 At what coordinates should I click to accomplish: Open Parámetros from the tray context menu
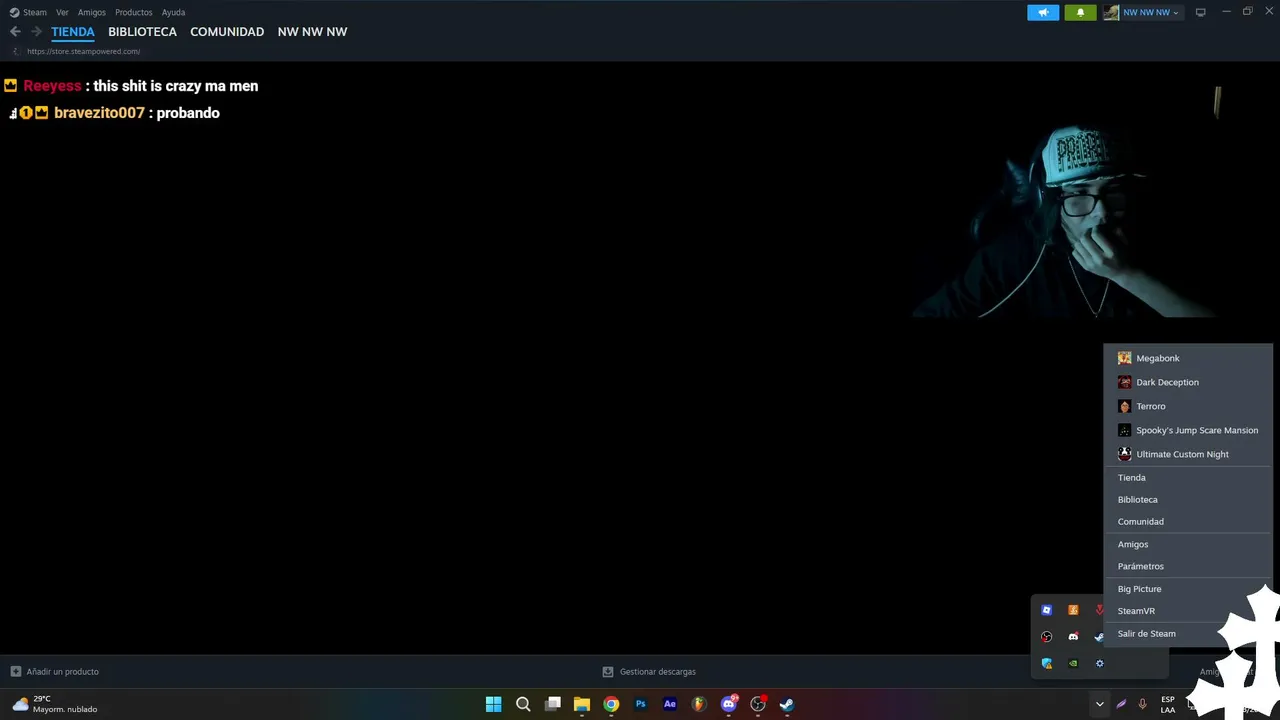click(1188, 566)
